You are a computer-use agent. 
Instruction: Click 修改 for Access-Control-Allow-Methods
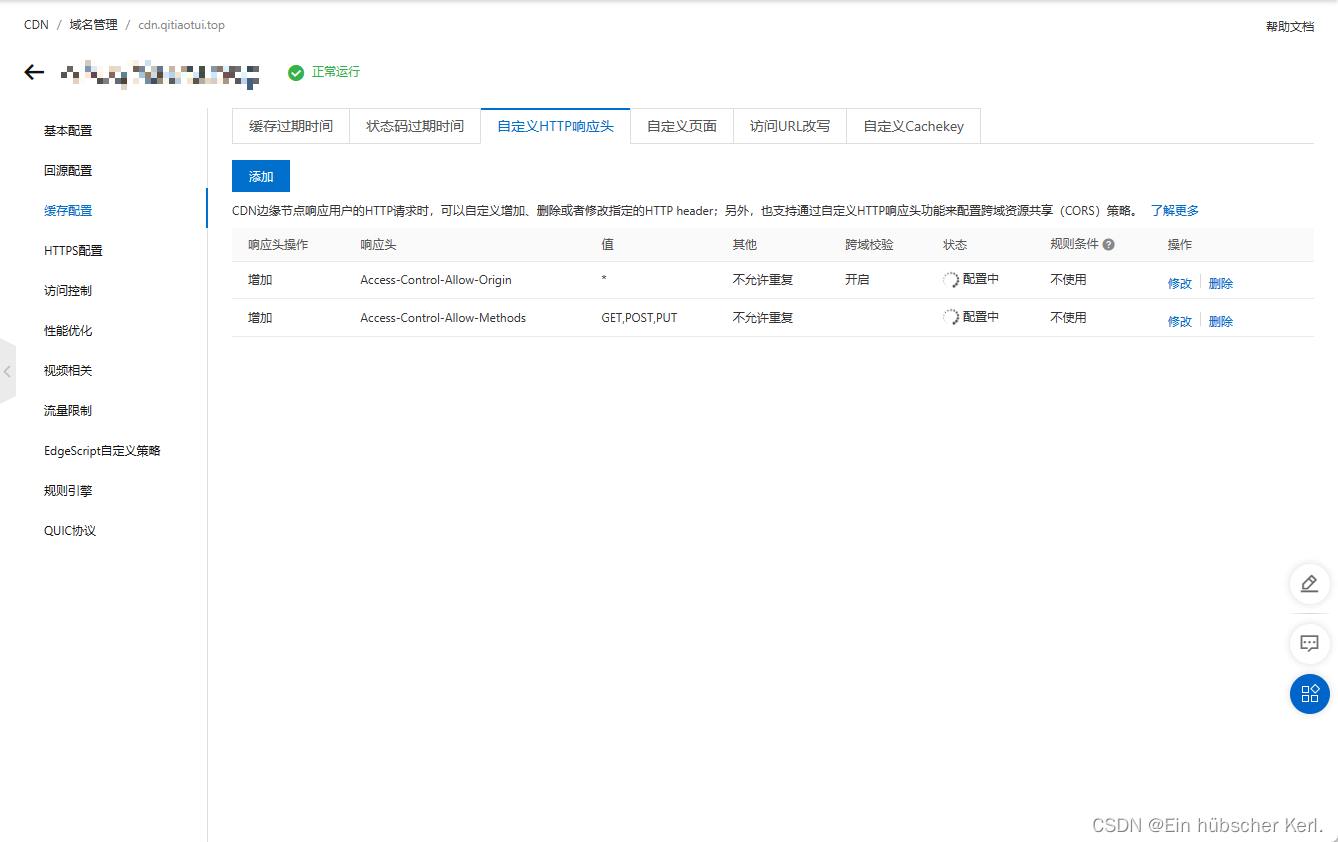[1180, 321]
